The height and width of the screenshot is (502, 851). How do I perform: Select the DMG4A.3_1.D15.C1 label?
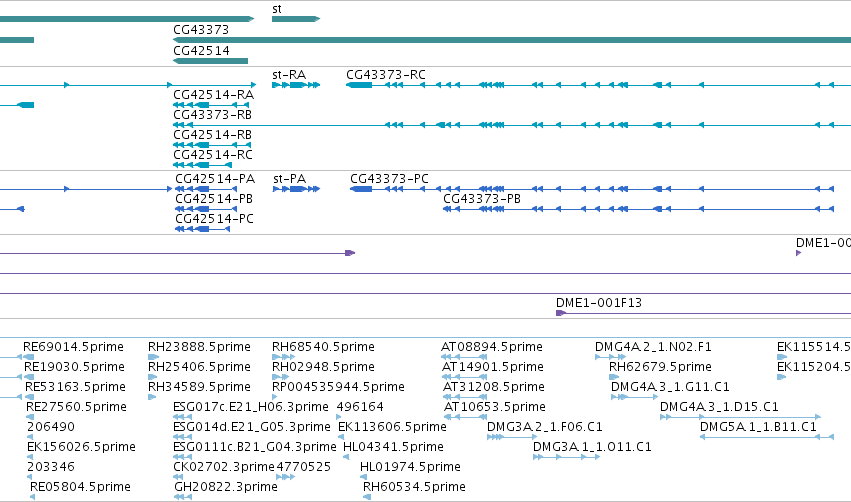[x=719, y=407]
